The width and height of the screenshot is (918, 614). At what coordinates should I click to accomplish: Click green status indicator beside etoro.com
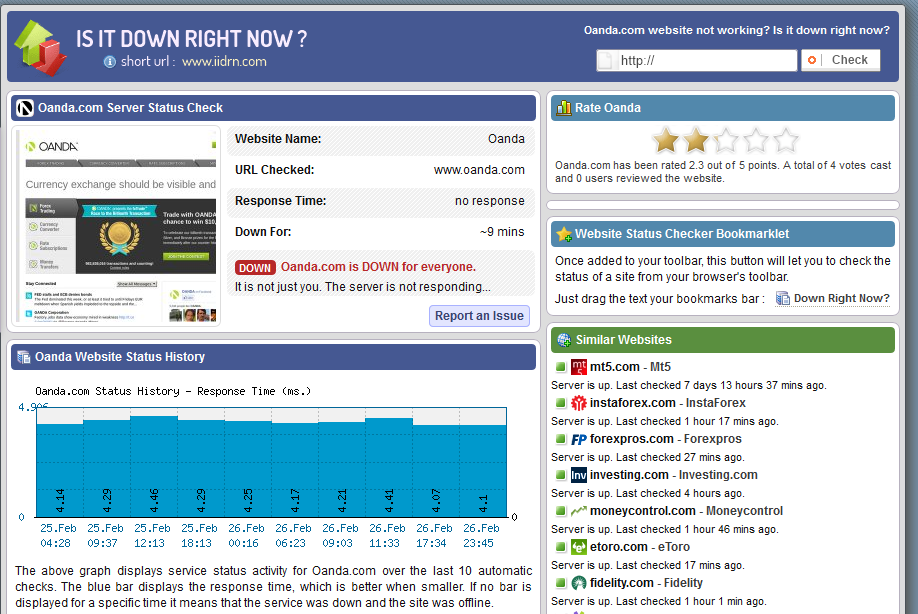point(560,547)
